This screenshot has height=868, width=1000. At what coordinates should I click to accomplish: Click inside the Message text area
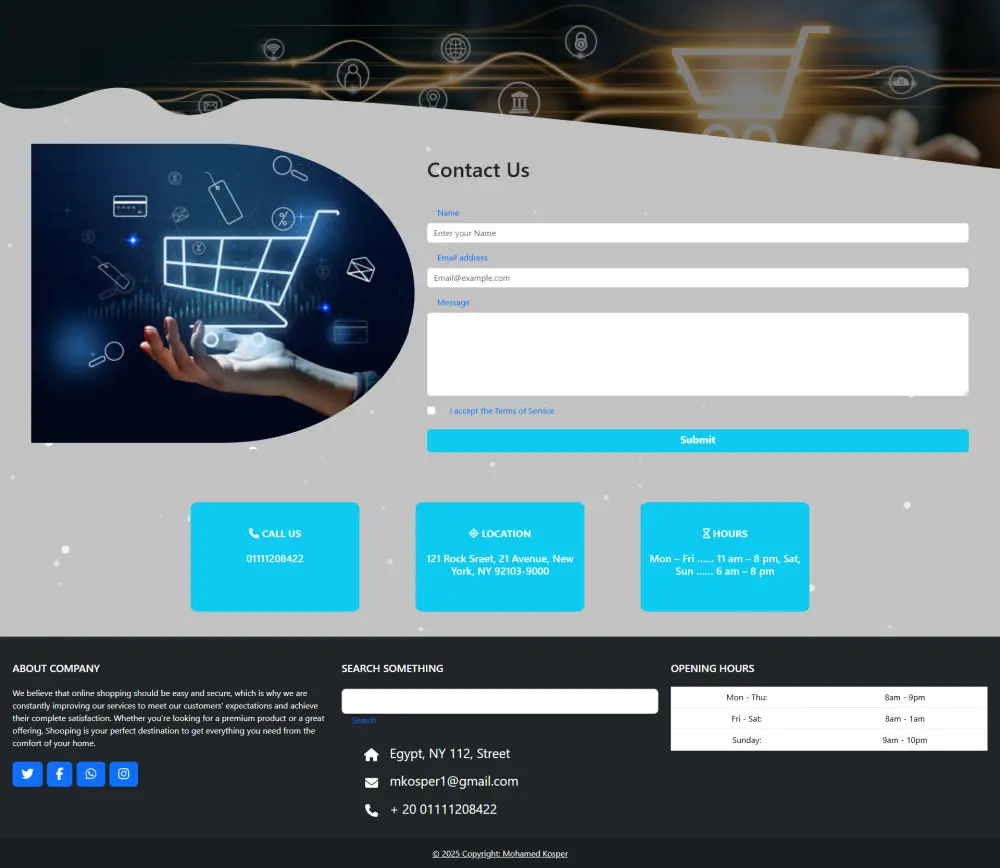(x=697, y=354)
